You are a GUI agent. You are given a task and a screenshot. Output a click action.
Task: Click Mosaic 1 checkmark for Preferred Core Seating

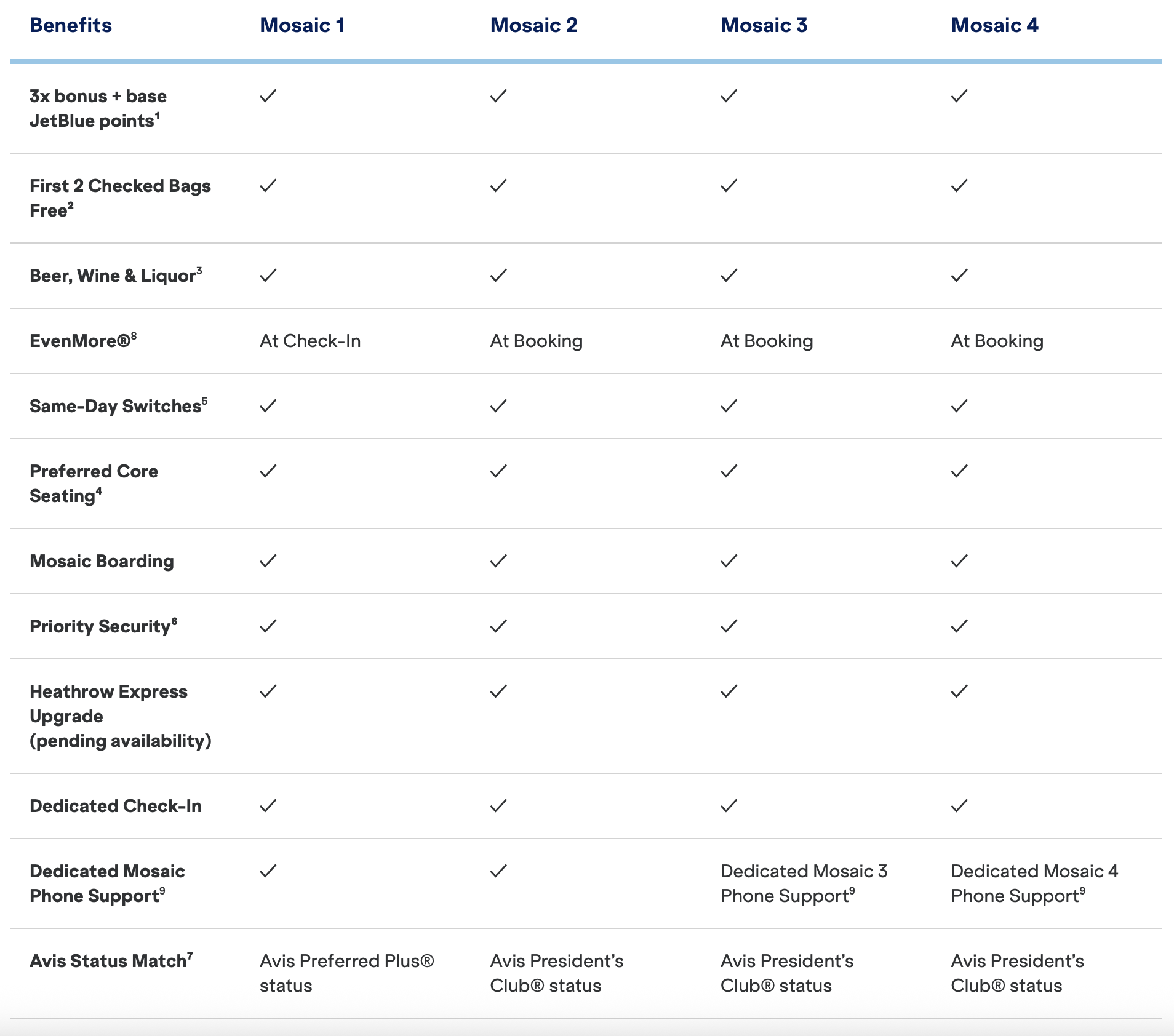point(268,471)
